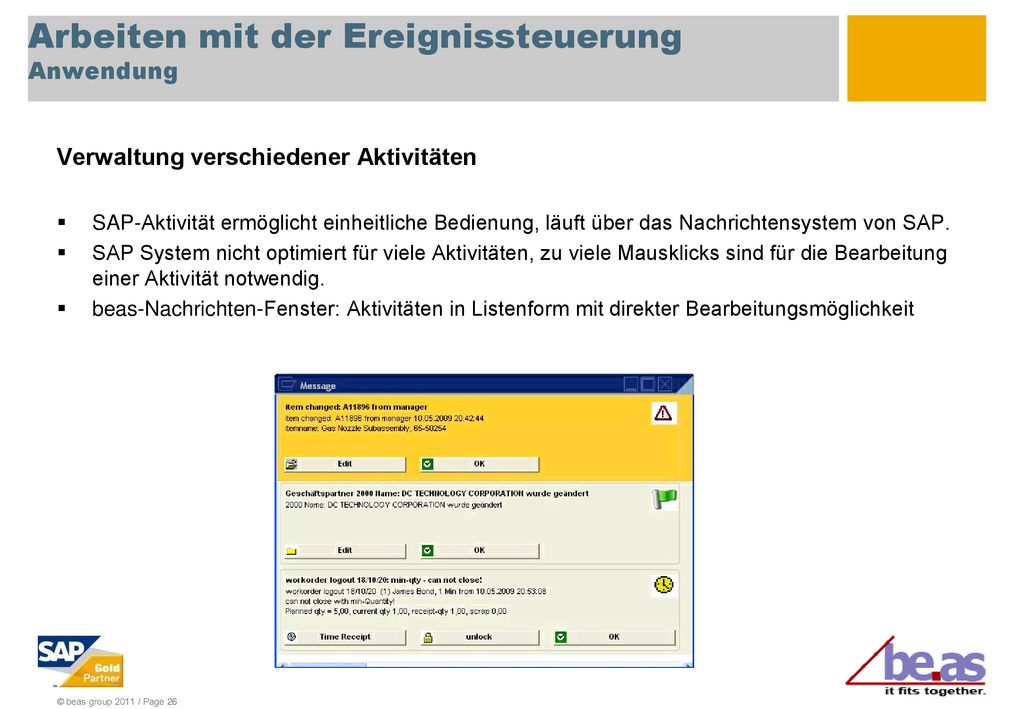The image size is (1024, 709).
Task: Select bold heading 'item changed: A11896 from manager'
Action: [356, 407]
